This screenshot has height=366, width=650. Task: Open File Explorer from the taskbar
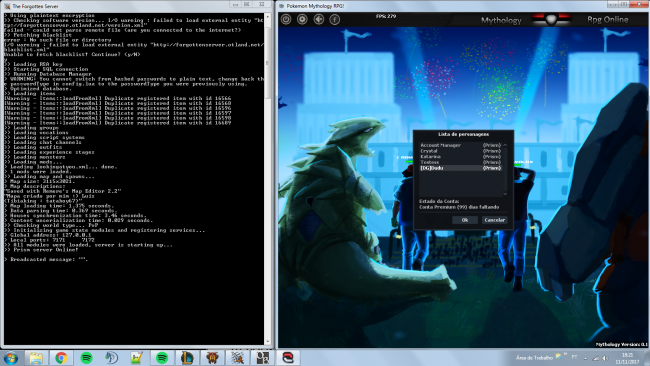(36, 358)
